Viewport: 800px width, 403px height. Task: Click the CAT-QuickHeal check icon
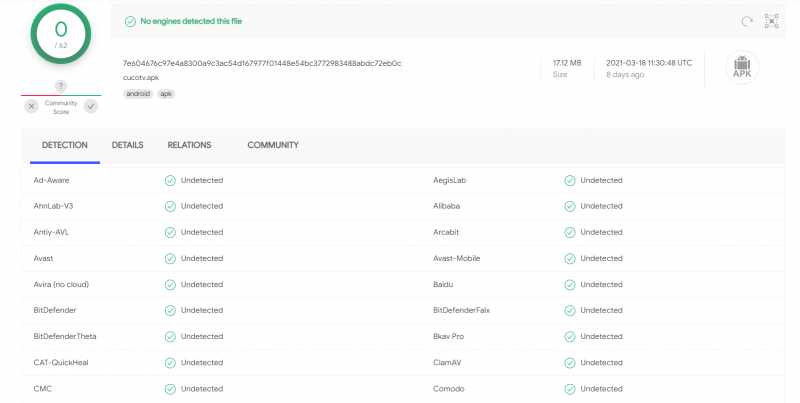(170, 363)
